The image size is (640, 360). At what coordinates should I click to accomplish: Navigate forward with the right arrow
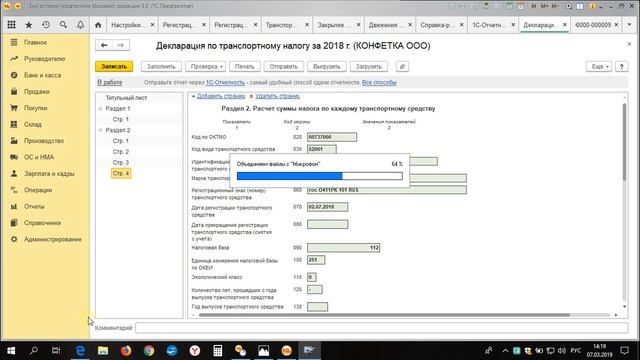tap(121, 45)
